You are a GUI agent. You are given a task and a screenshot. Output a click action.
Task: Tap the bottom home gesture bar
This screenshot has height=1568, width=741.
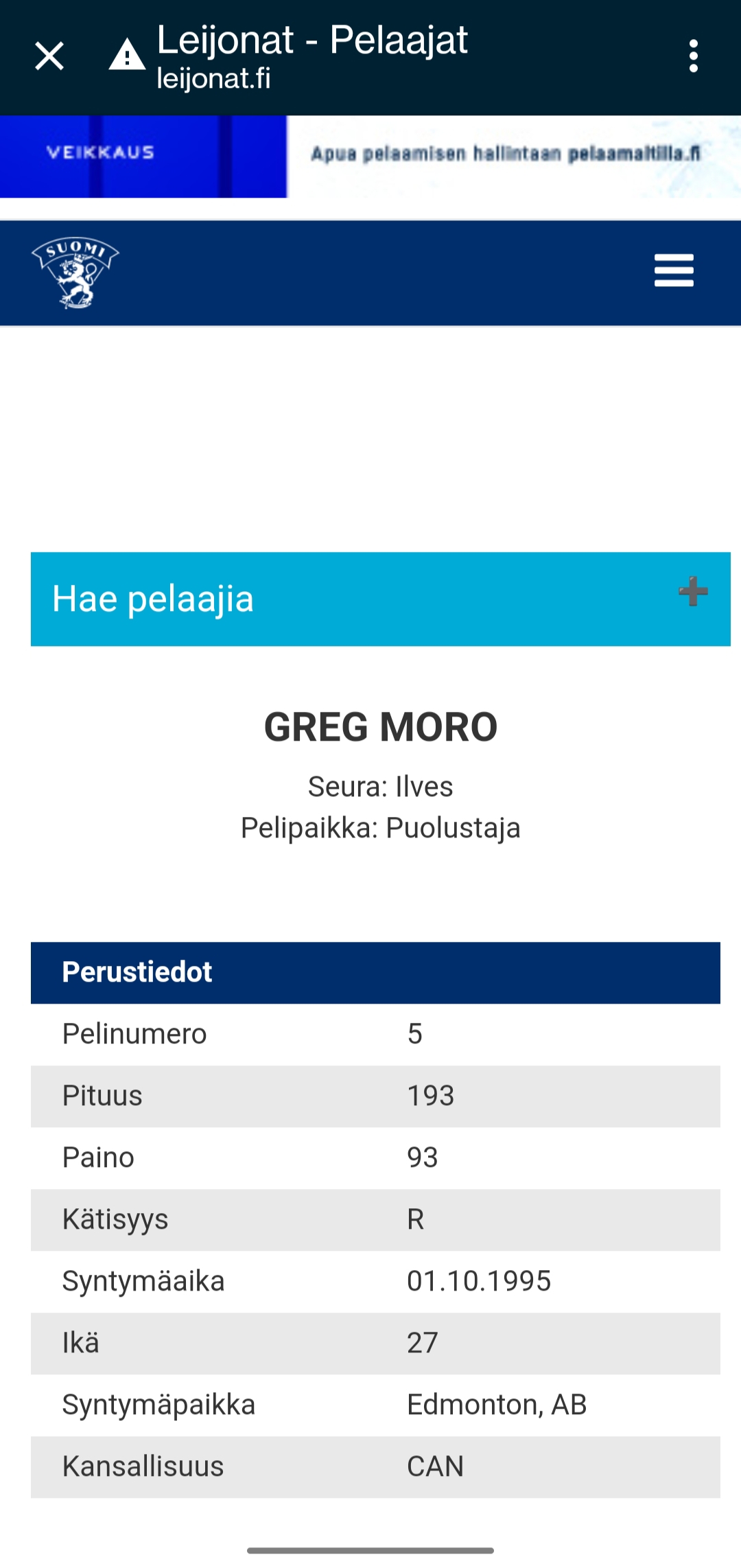click(x=370, y=1551)
